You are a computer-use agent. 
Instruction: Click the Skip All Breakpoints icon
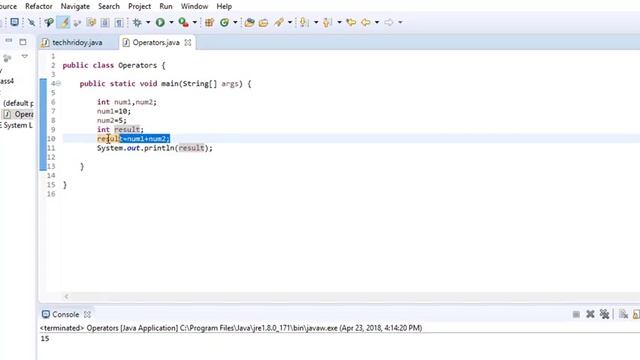coord(31,22)
